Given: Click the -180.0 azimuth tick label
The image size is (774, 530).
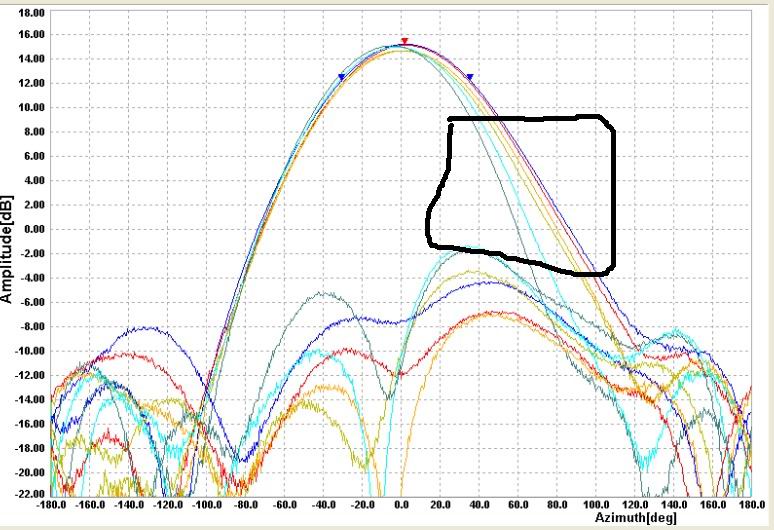Looking at the screenshot, I should tap(52, 505).
